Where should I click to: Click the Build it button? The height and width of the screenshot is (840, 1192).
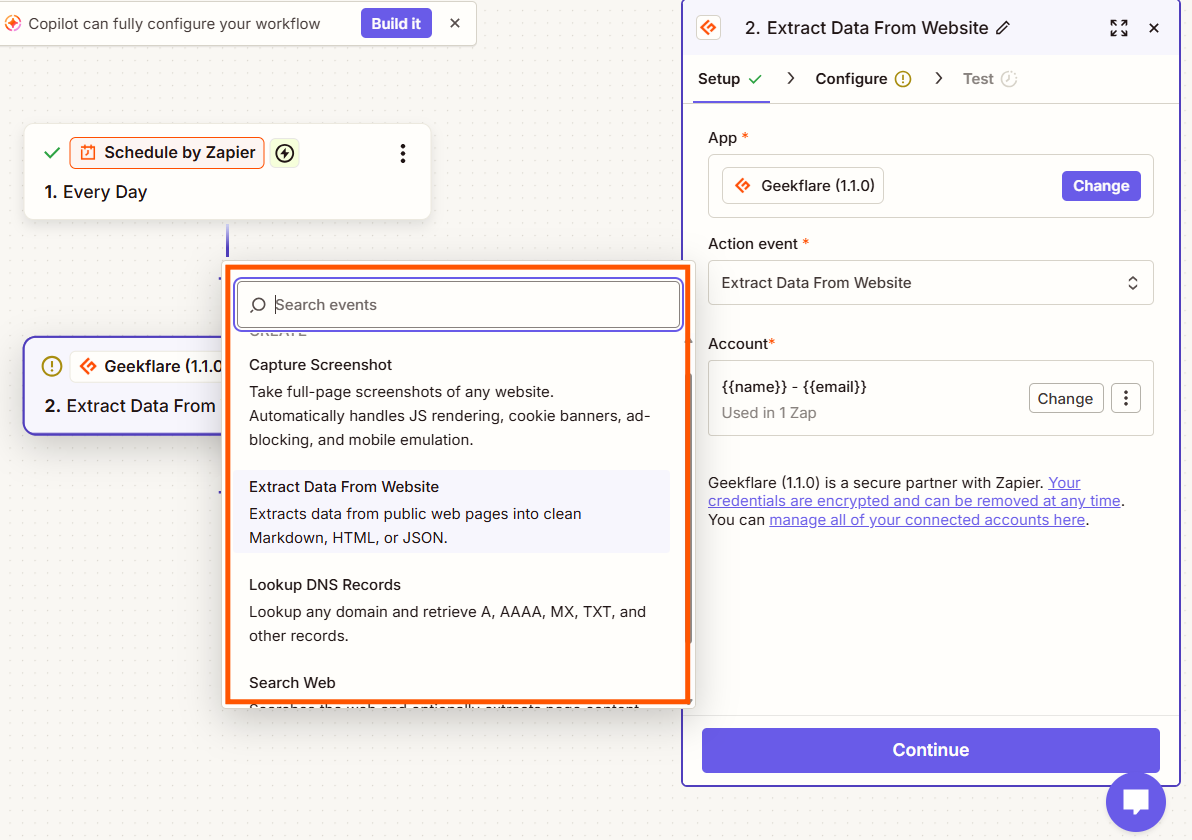pyautogui.click(x=396, y=24)
